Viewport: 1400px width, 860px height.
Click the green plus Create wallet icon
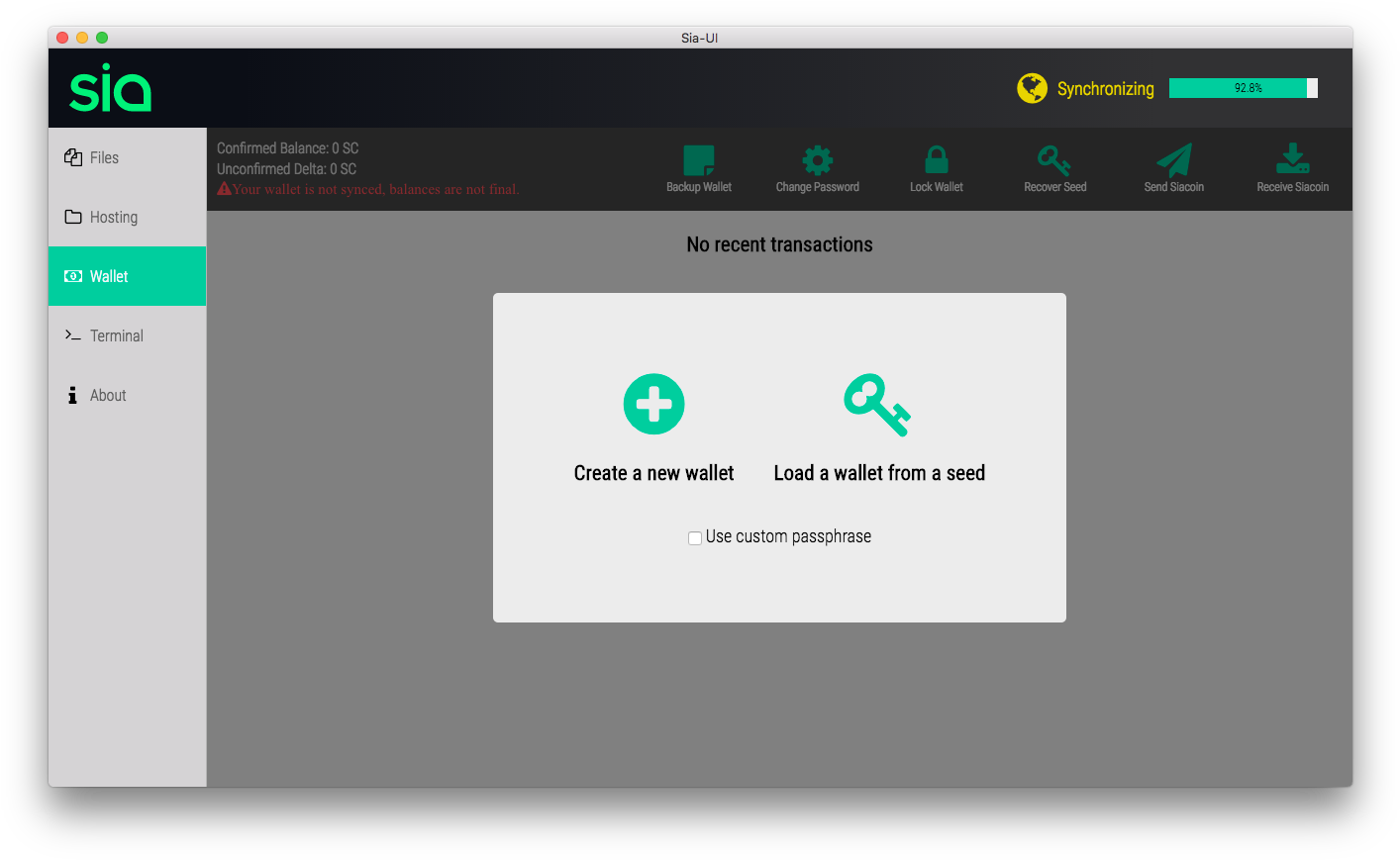[653, 404]
